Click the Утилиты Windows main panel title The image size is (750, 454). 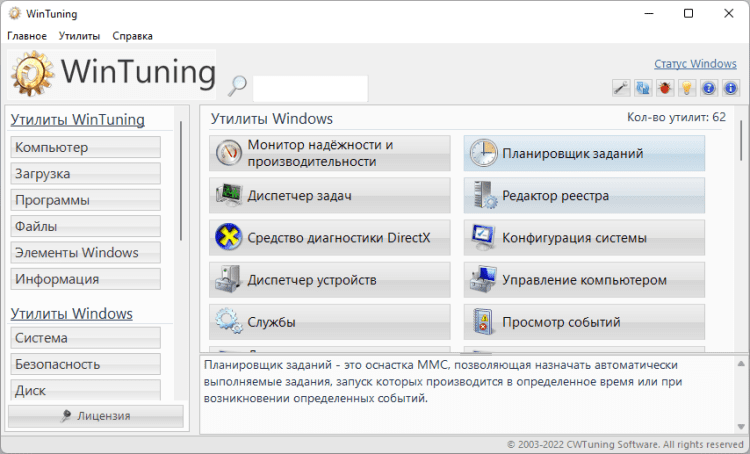coord(272,119)
